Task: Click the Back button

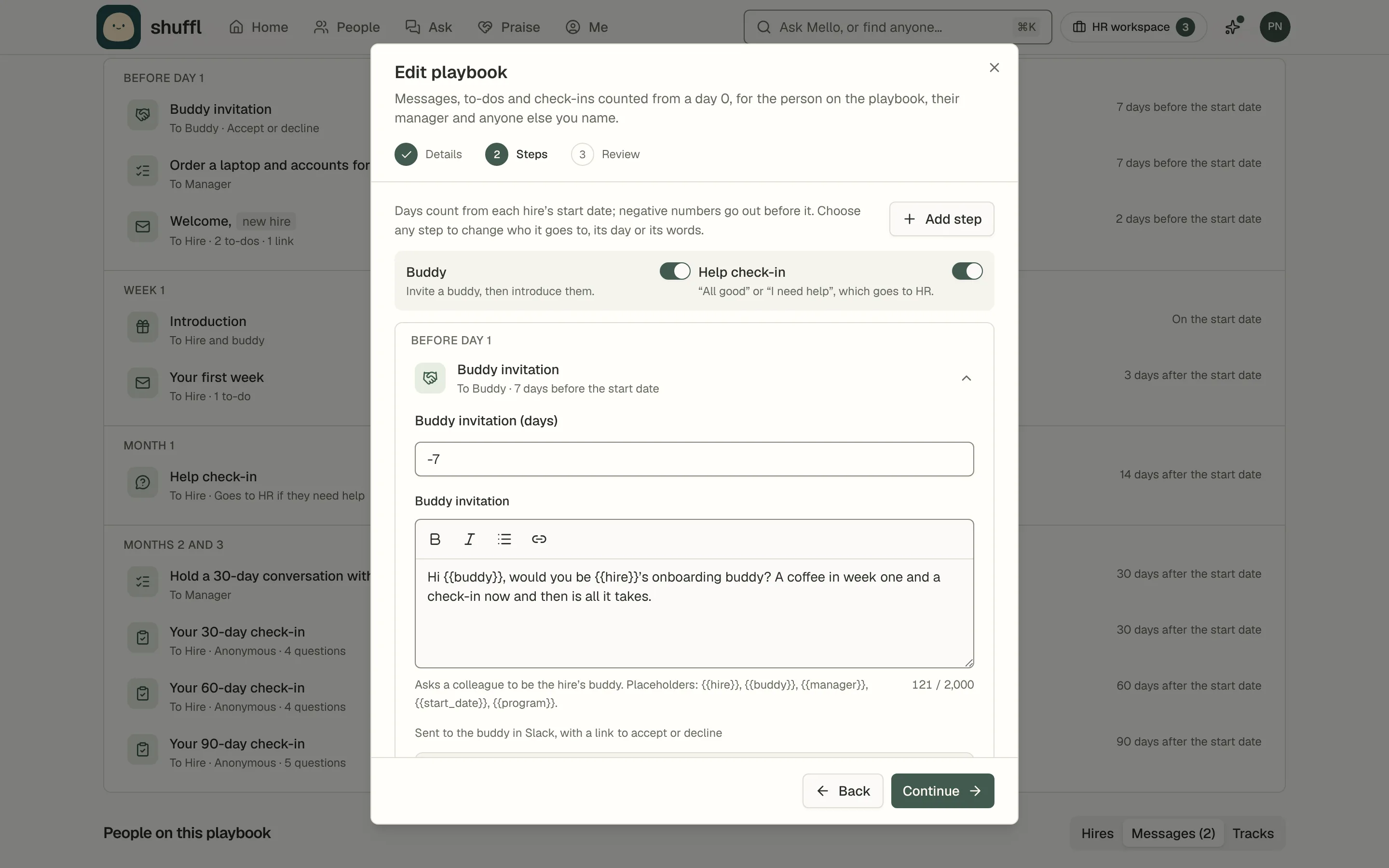Action: [x=843, y=791]
